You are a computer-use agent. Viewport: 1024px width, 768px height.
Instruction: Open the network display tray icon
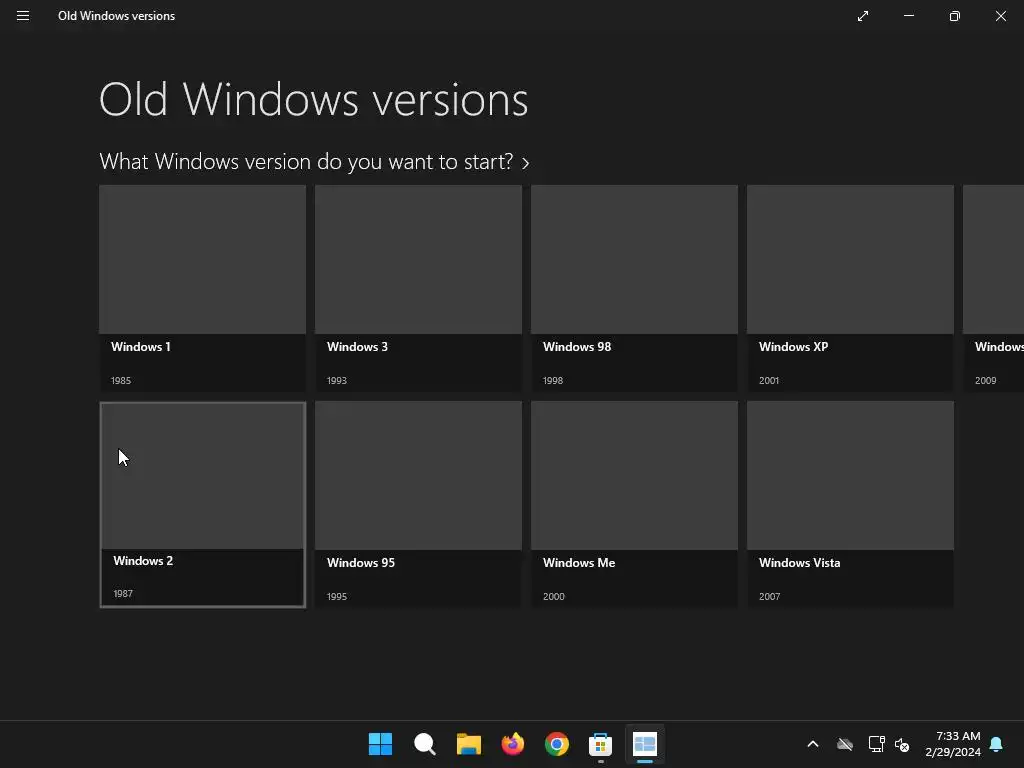pyautogui.click(x=876, y=744)
